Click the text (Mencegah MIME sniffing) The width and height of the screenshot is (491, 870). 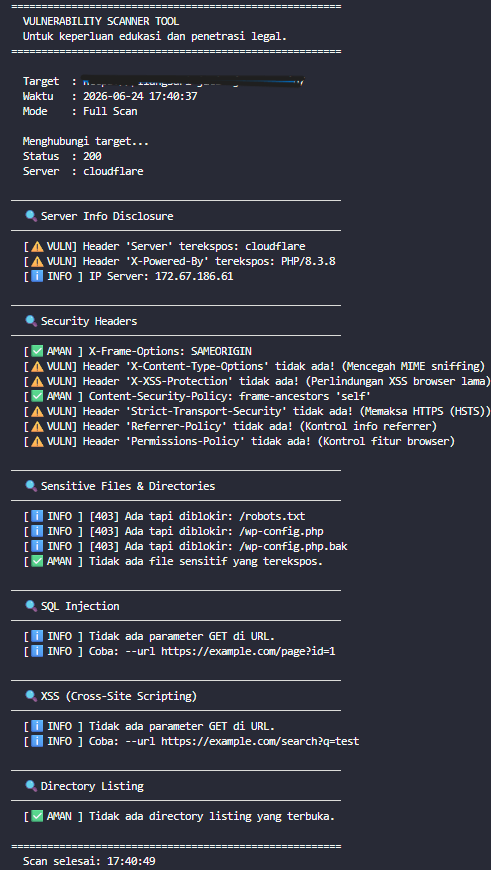click(413, 366)
